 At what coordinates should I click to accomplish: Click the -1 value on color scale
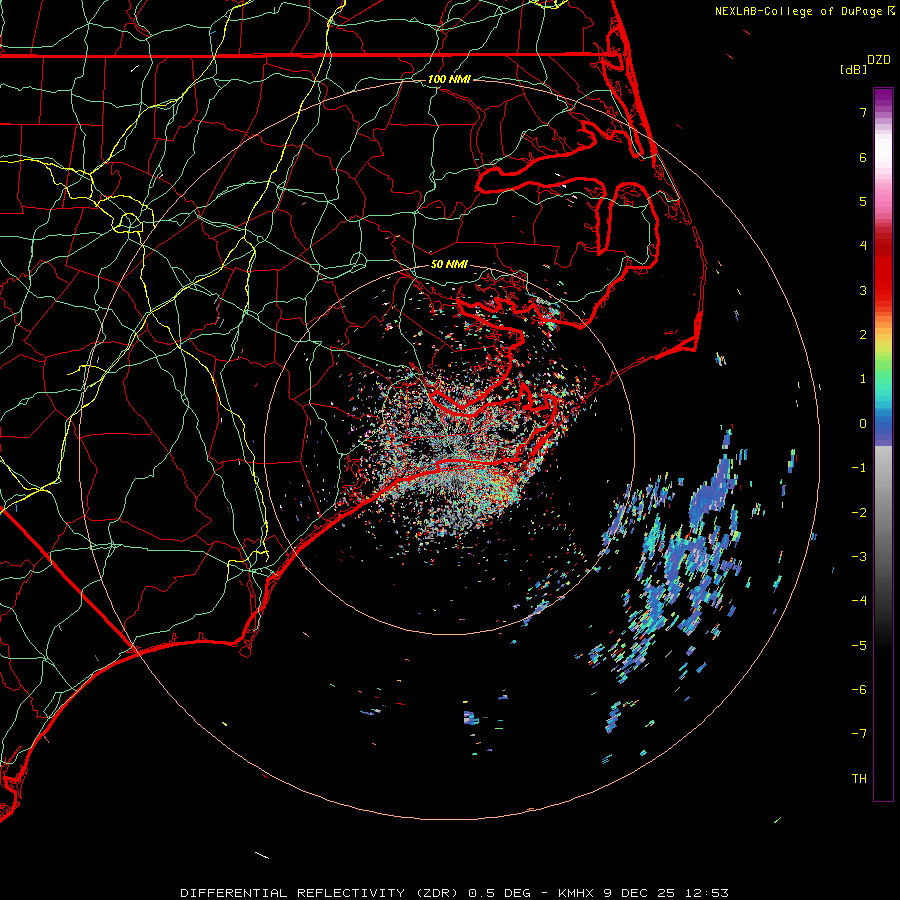859,467
